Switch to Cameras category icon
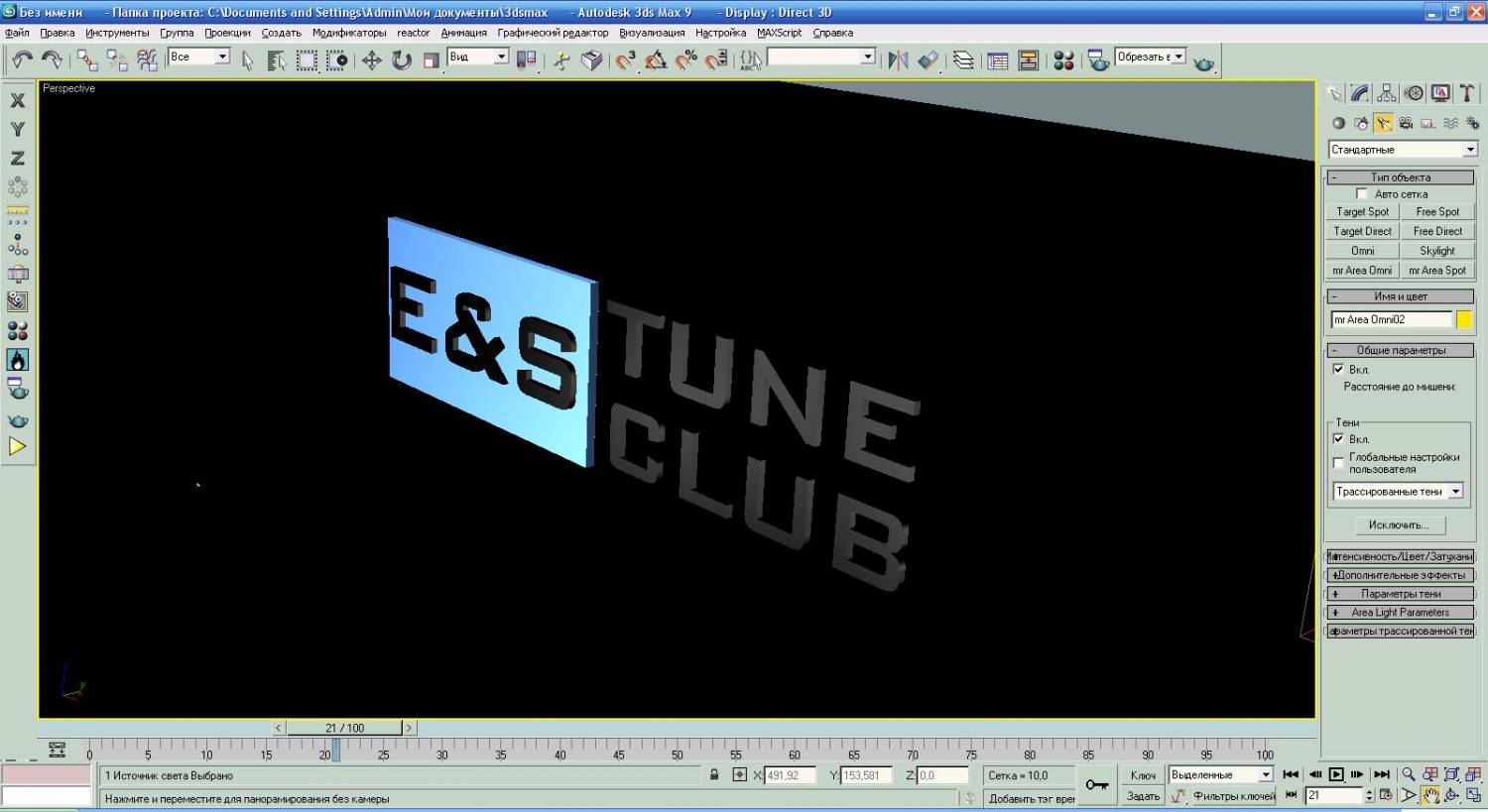Image resolution: width=1488 pixels, height=812 pixels. coord(1406,123)
